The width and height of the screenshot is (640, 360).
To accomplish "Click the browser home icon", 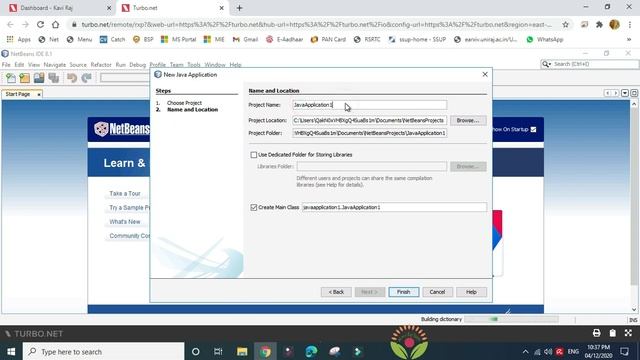I will pos(56,24).
